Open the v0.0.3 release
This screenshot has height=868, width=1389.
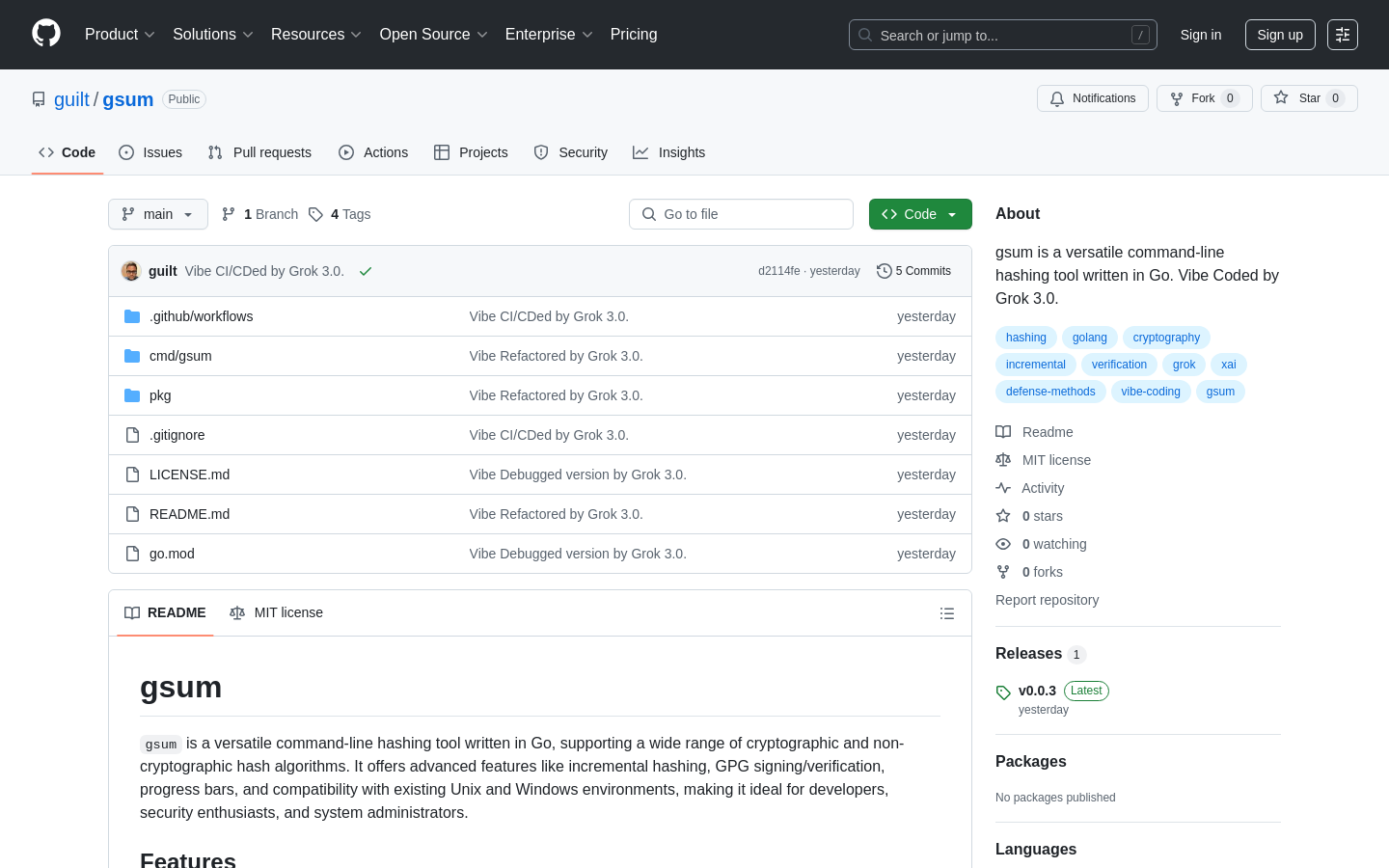[x=1037, y=691]
